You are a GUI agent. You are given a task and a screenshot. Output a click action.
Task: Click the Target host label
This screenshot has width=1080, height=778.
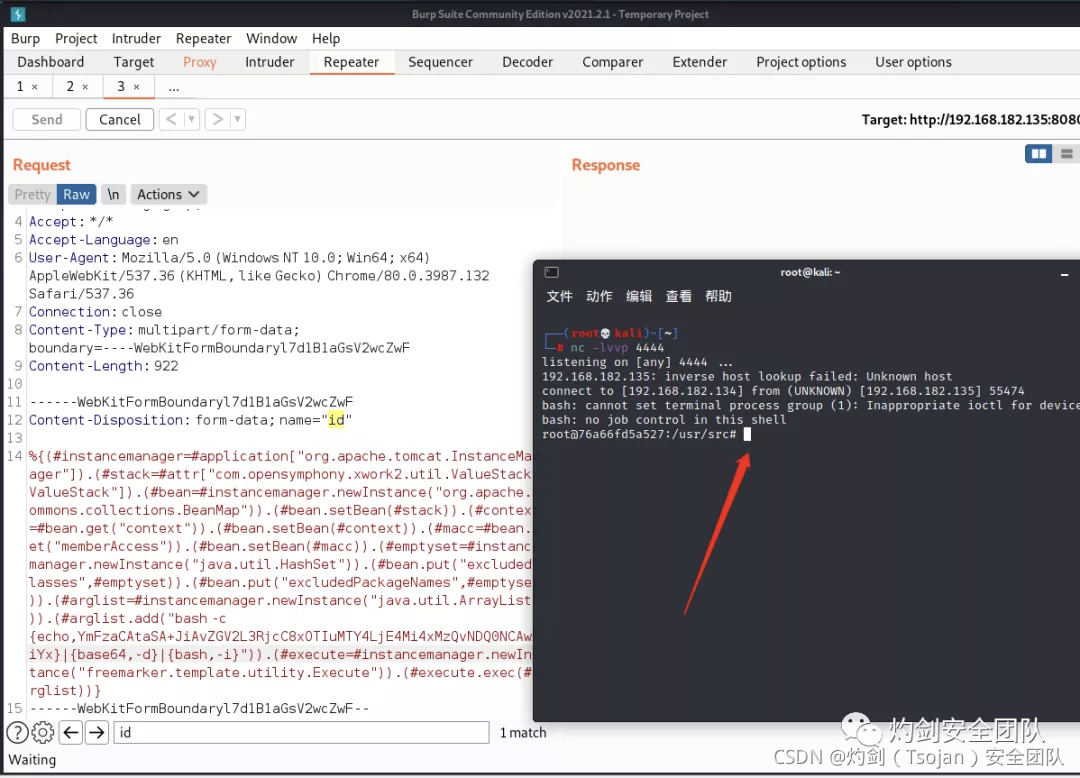point(970,120)
